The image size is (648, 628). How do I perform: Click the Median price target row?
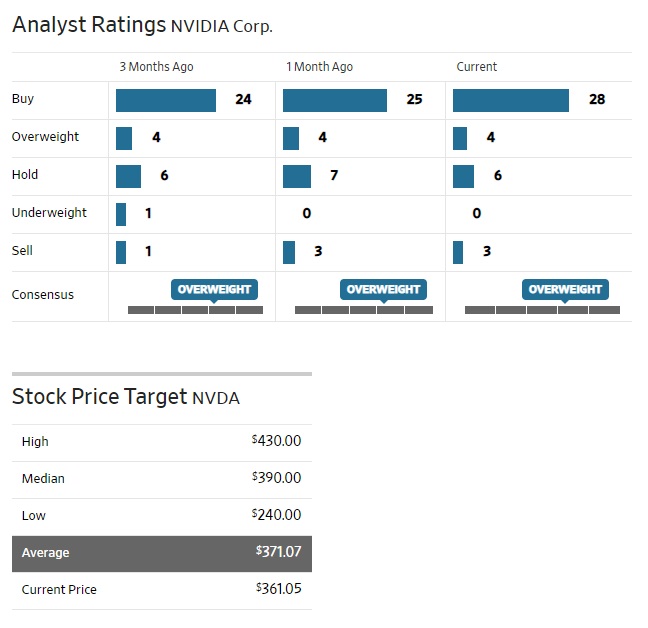162,479
